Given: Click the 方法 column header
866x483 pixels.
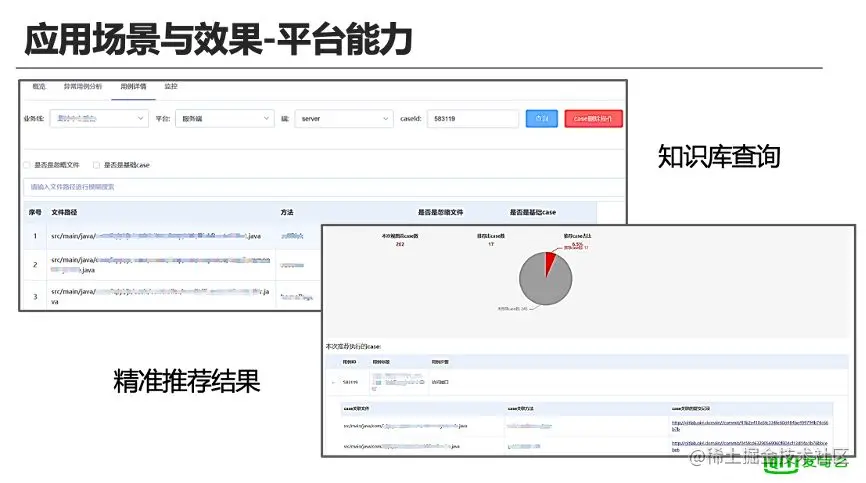Looking at the screenshot, I should click(x=287, y=212).
